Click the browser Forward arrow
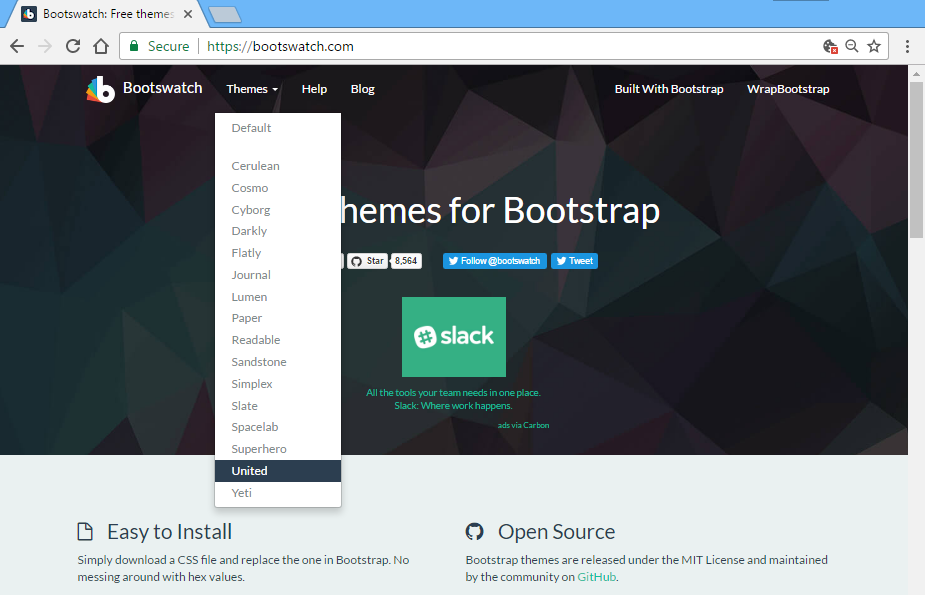 (x=45, y=46)
